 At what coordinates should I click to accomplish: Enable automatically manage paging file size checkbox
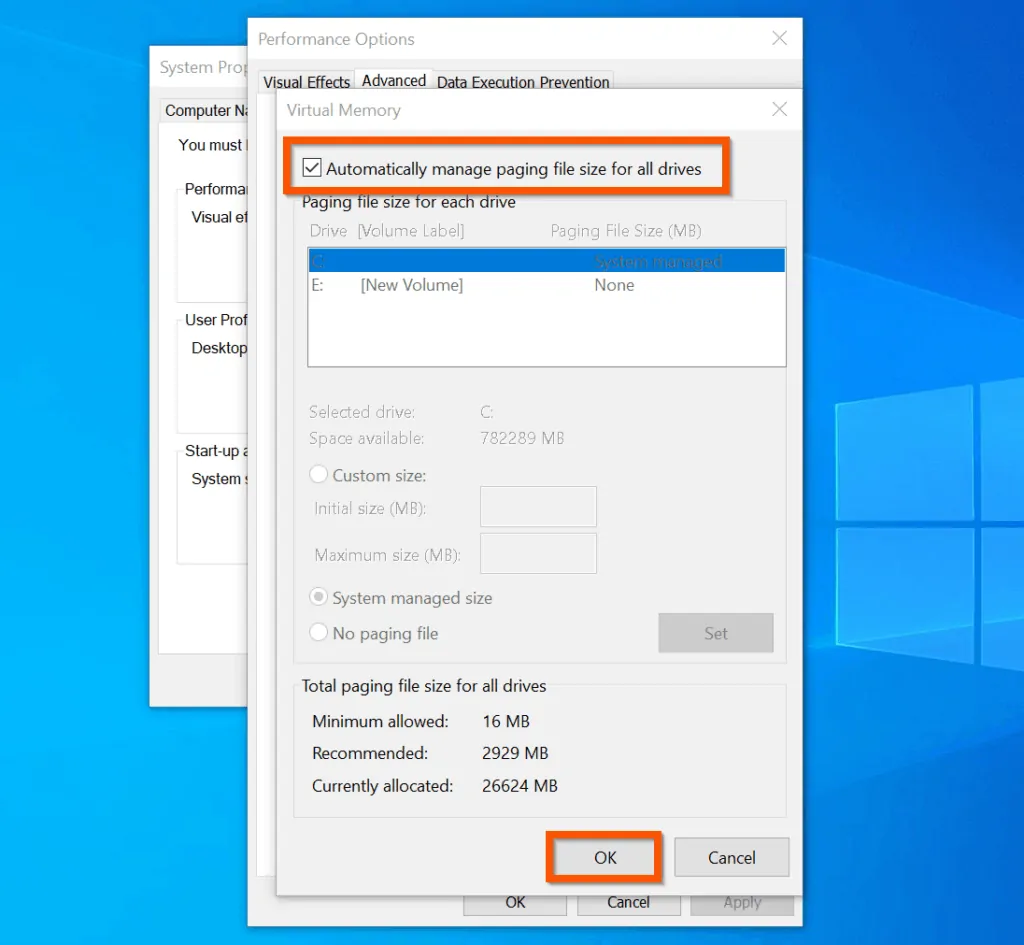click(314, 167)
